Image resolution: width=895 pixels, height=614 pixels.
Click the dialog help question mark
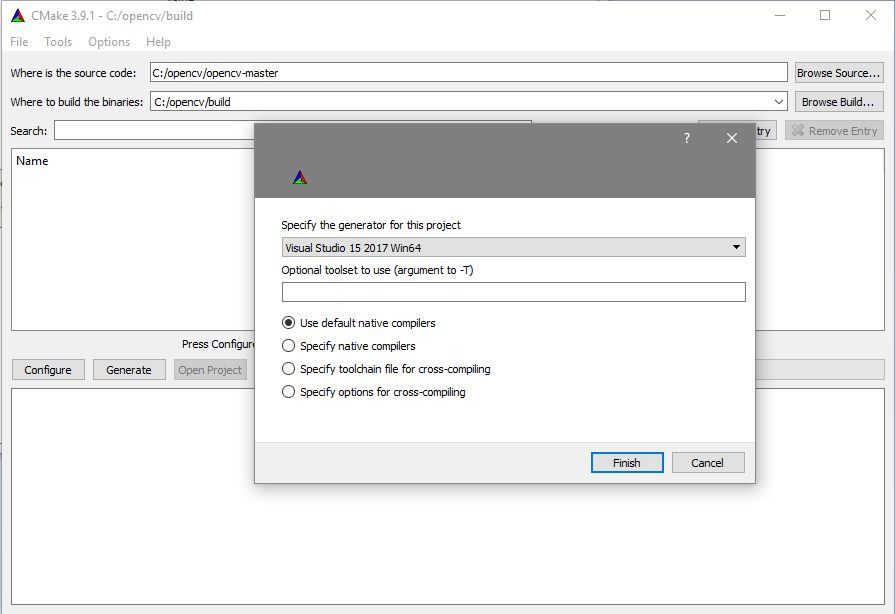click(x=687, y=138)
